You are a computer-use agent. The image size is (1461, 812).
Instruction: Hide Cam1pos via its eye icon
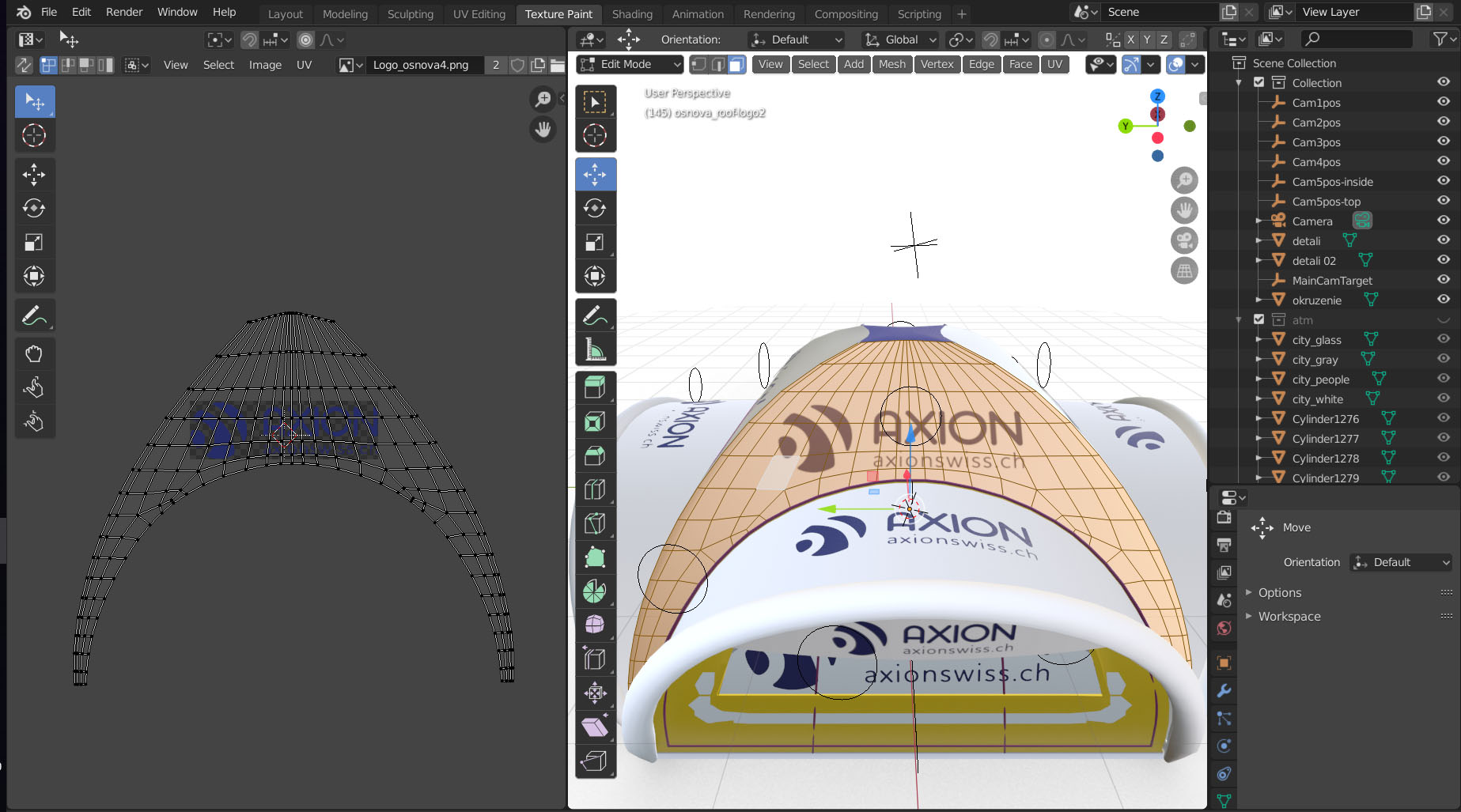(1444, 102)
